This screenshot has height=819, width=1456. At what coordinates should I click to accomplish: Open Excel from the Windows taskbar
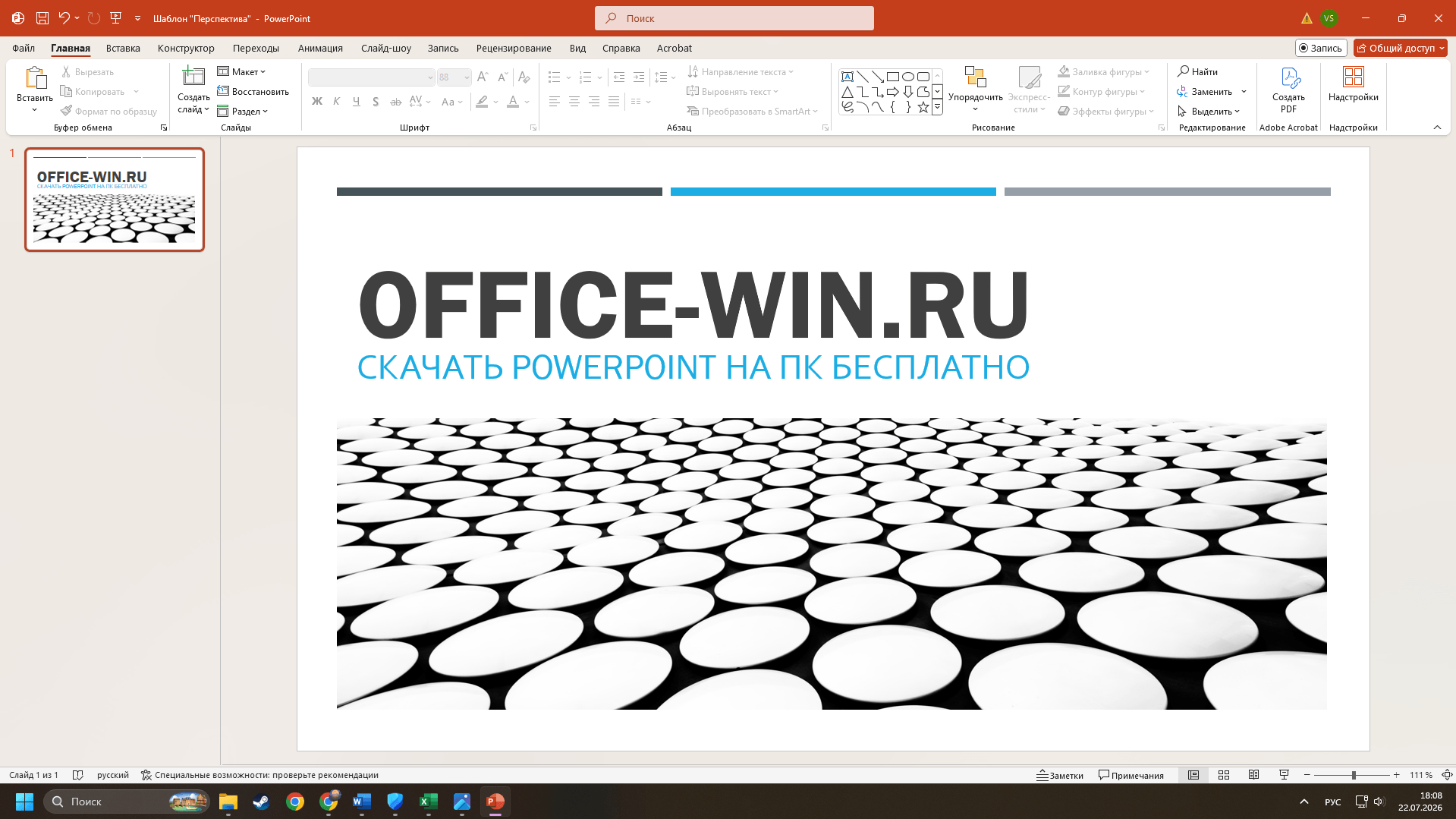point(429,802)
